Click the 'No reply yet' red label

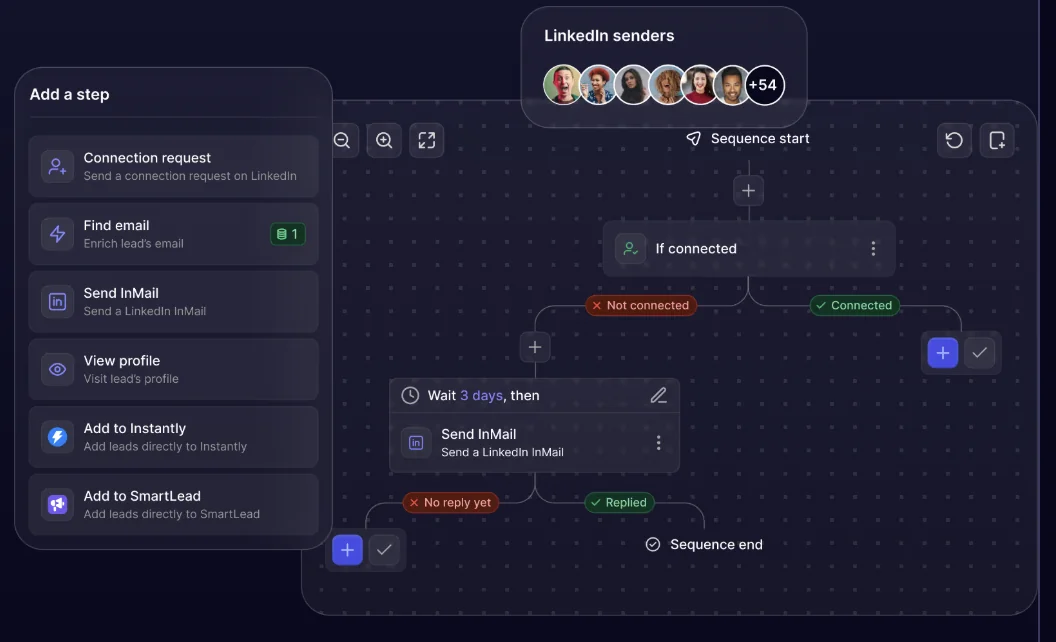451,503
